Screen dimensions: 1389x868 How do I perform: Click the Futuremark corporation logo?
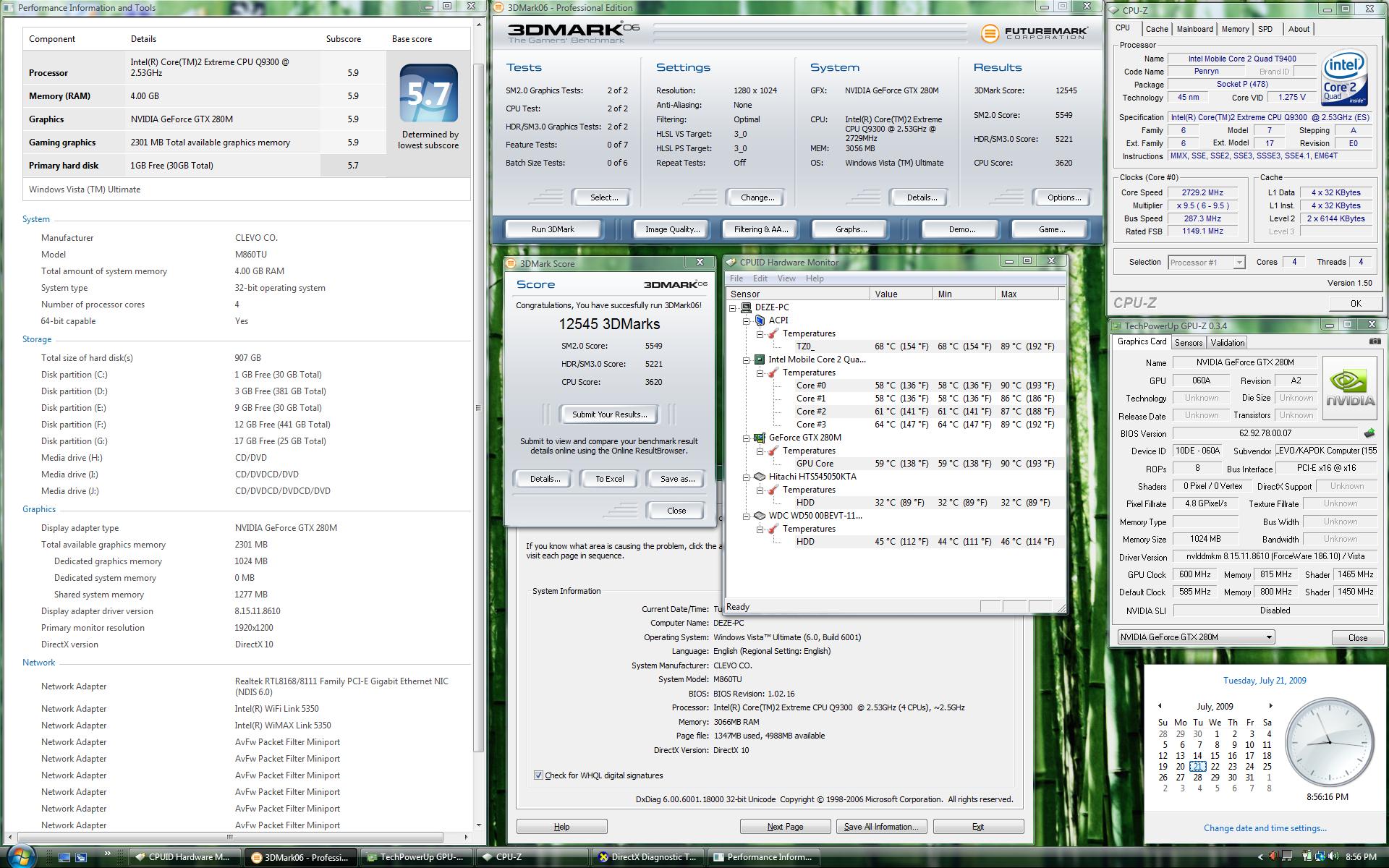1034,33
